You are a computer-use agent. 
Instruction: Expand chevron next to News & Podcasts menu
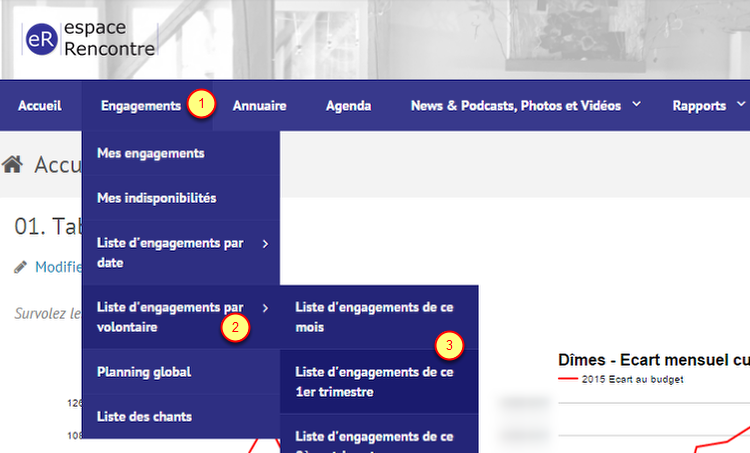(636, 104)
